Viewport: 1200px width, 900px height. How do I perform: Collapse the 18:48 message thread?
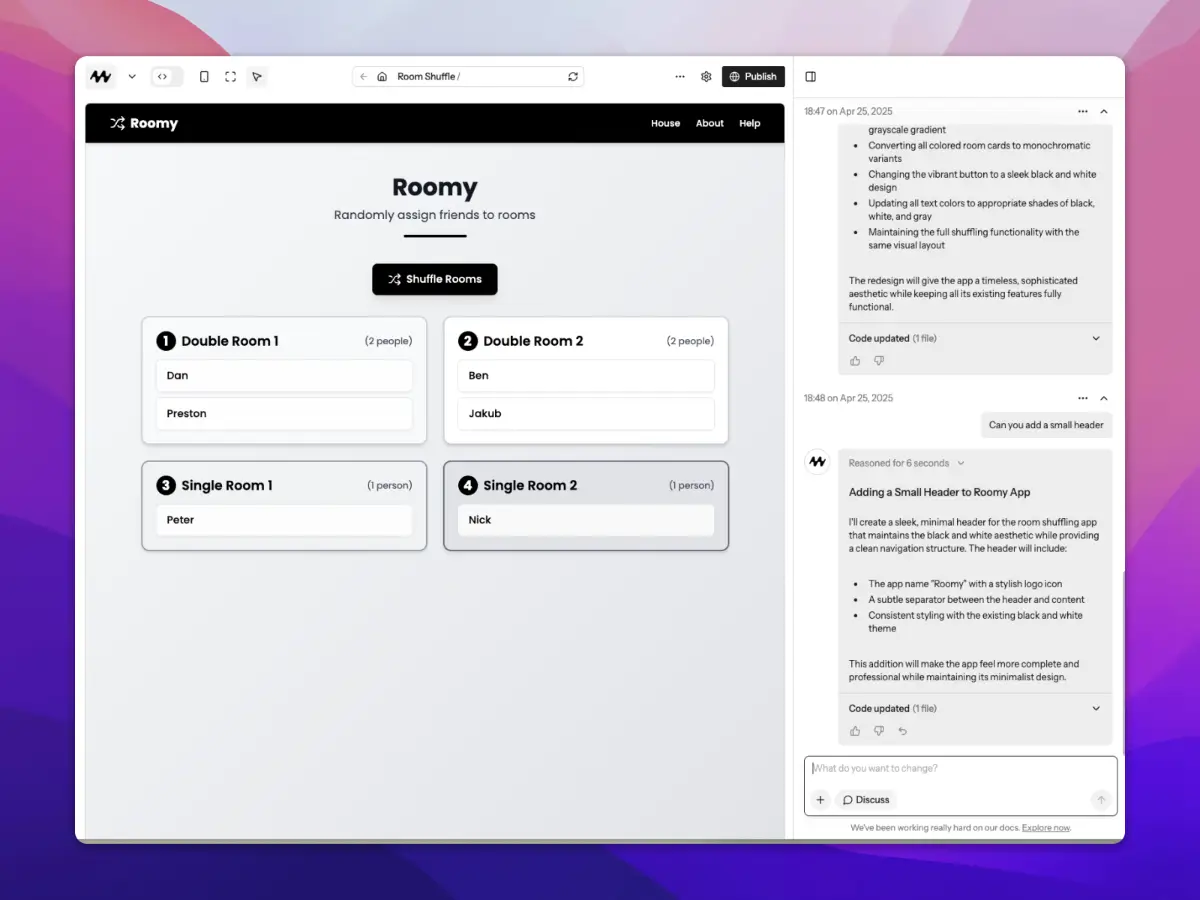click(1104, 398)
